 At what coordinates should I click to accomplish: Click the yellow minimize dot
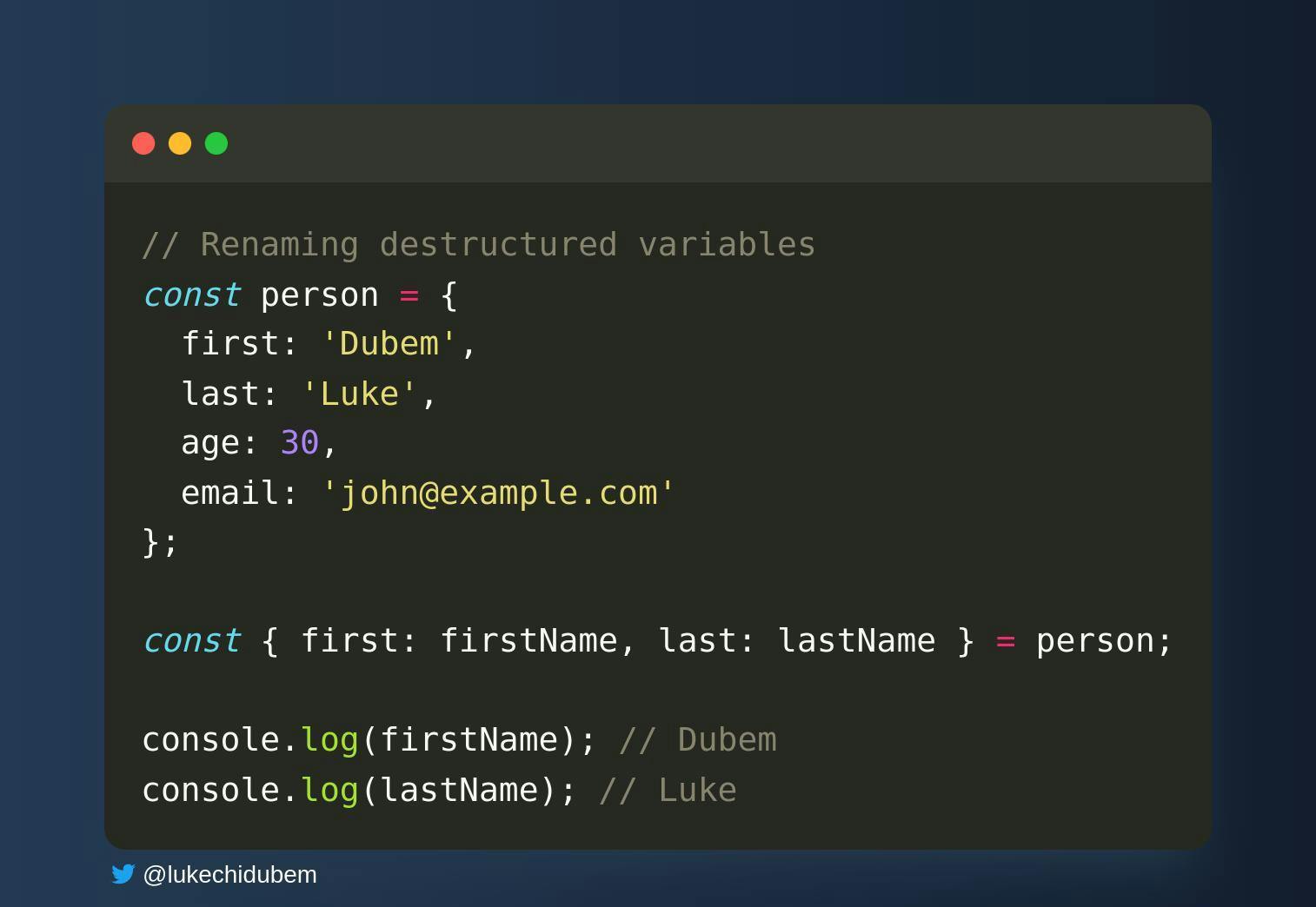point(180,143)
